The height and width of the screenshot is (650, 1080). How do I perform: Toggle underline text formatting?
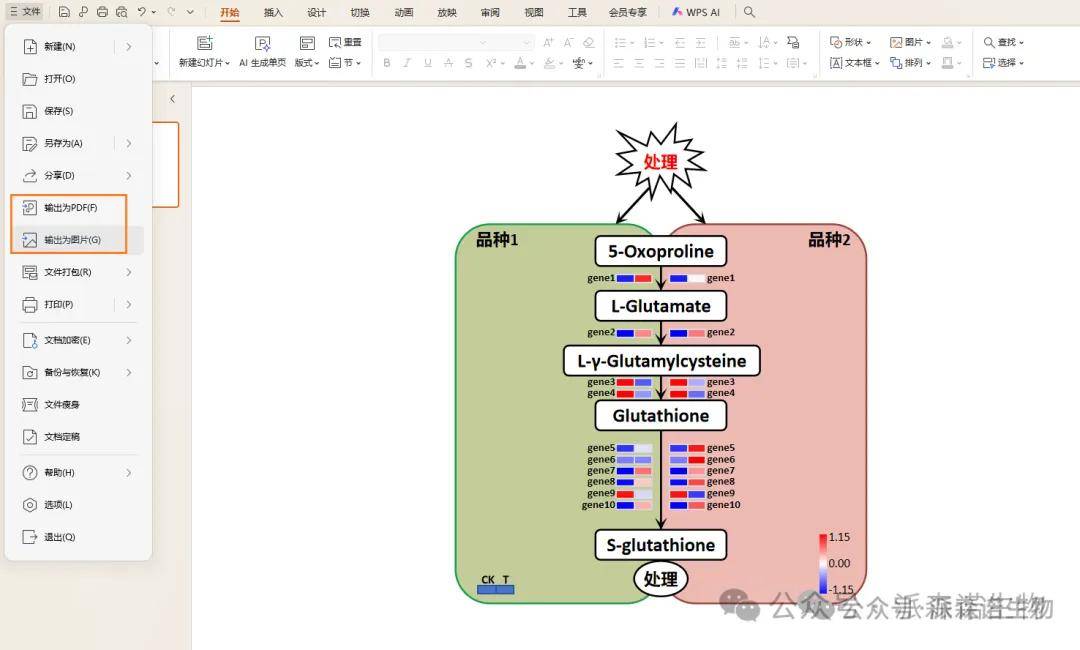427,63
